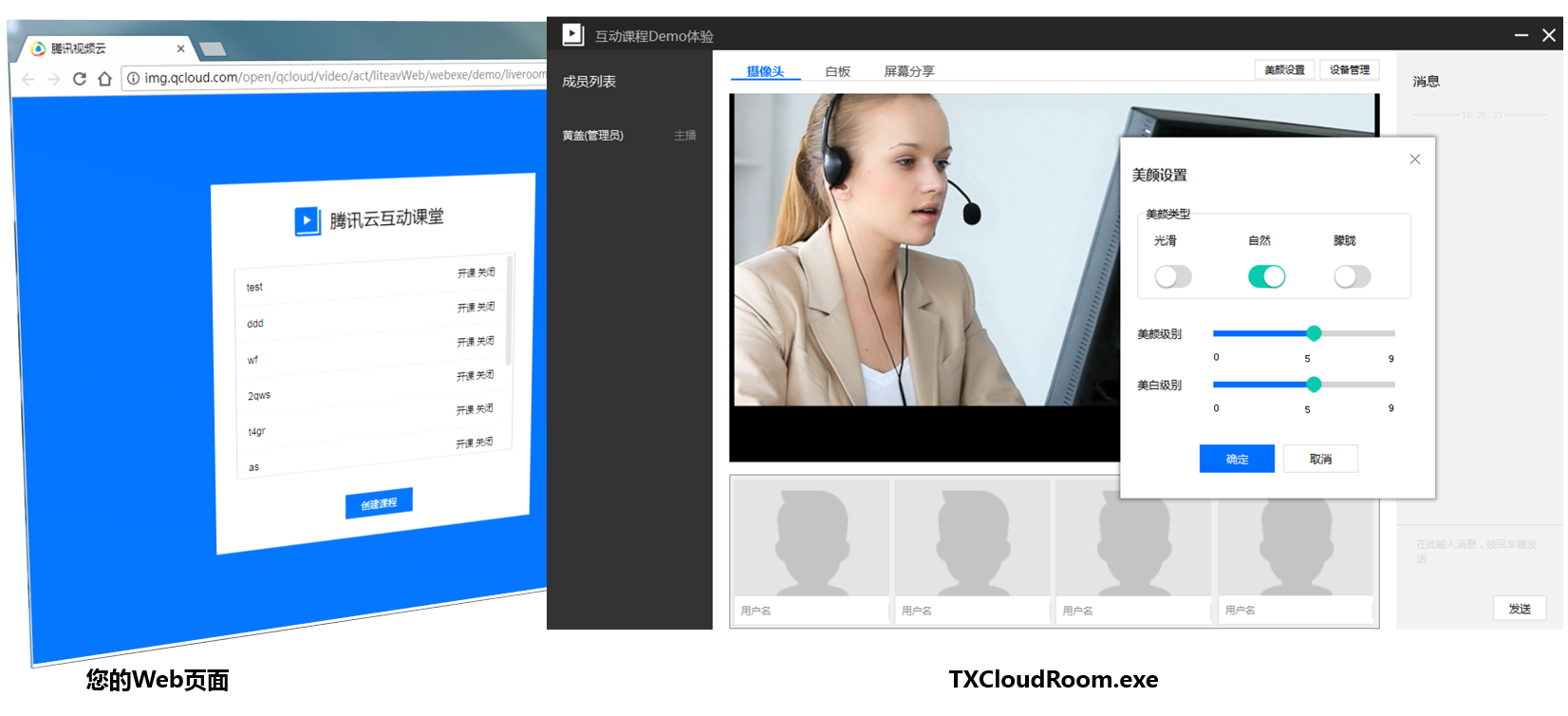Open 设备管理 device management
The image size is (1568, 716).
click(1349, 69)
